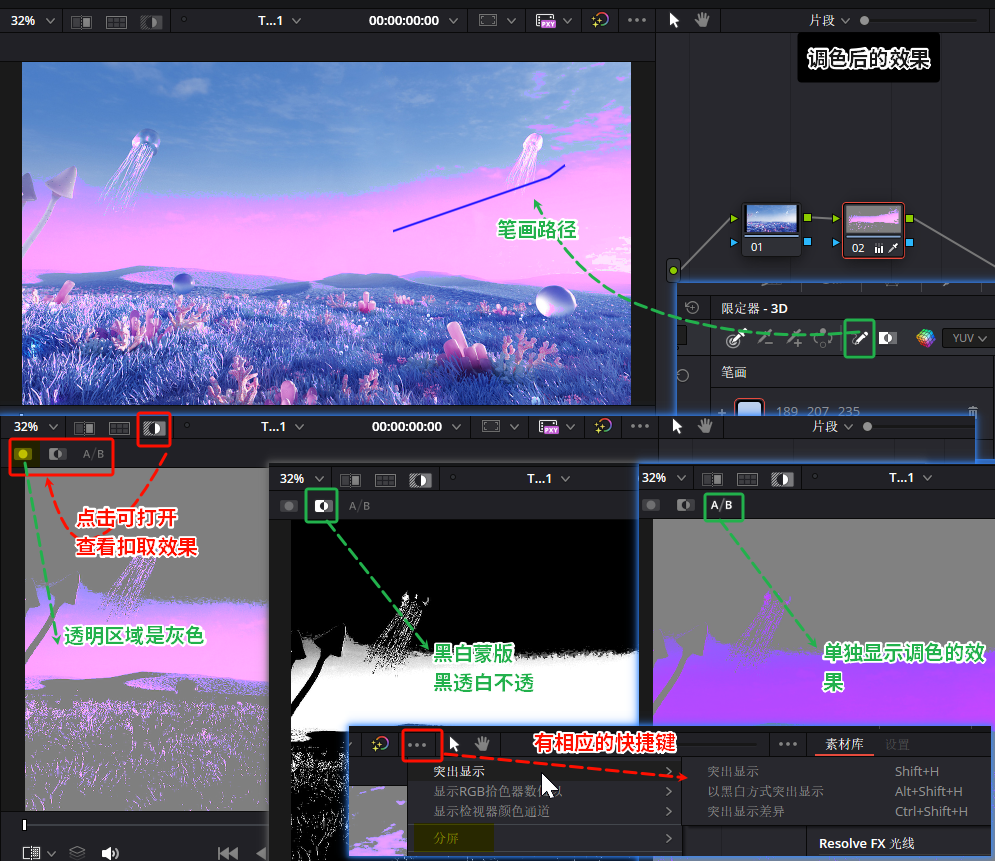Image resolution: width=995 pixels, height=861 pixels.
Task: Select the hand pan tool in the top viewer
Action: tap(702, 20)
